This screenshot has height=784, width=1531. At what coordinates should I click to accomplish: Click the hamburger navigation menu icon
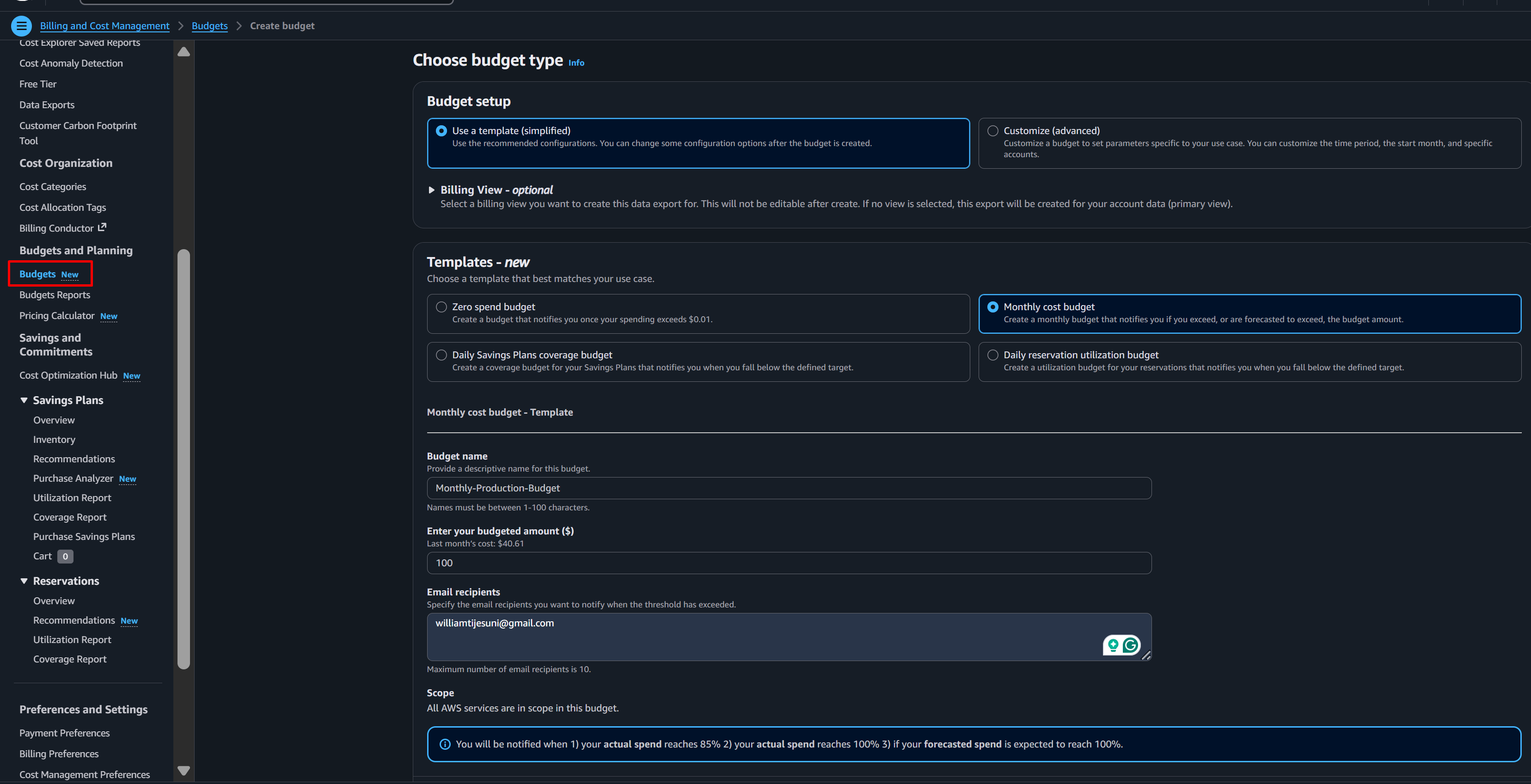pyautogui.click(x=21, y=25)
